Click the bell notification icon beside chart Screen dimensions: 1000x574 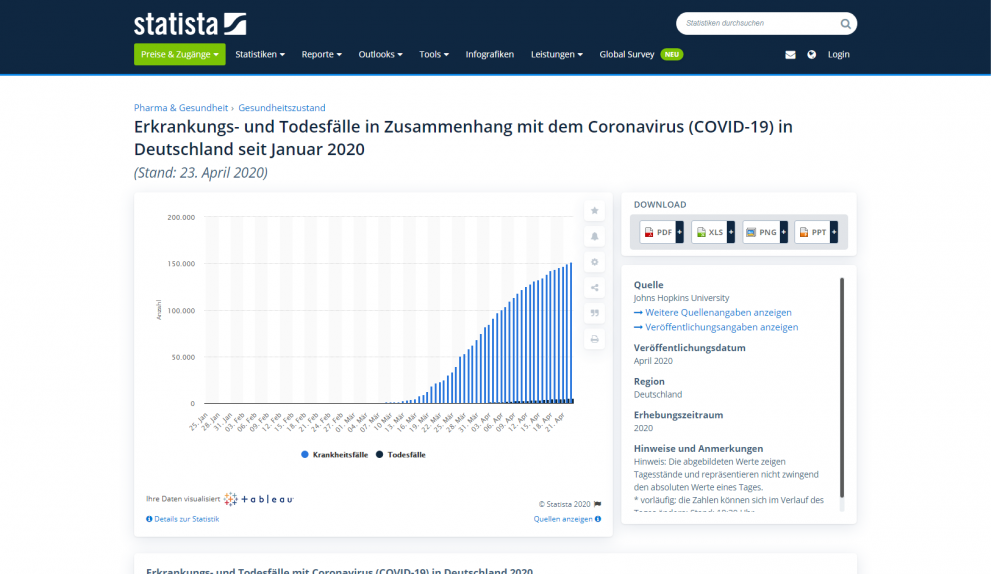(595, 237)
